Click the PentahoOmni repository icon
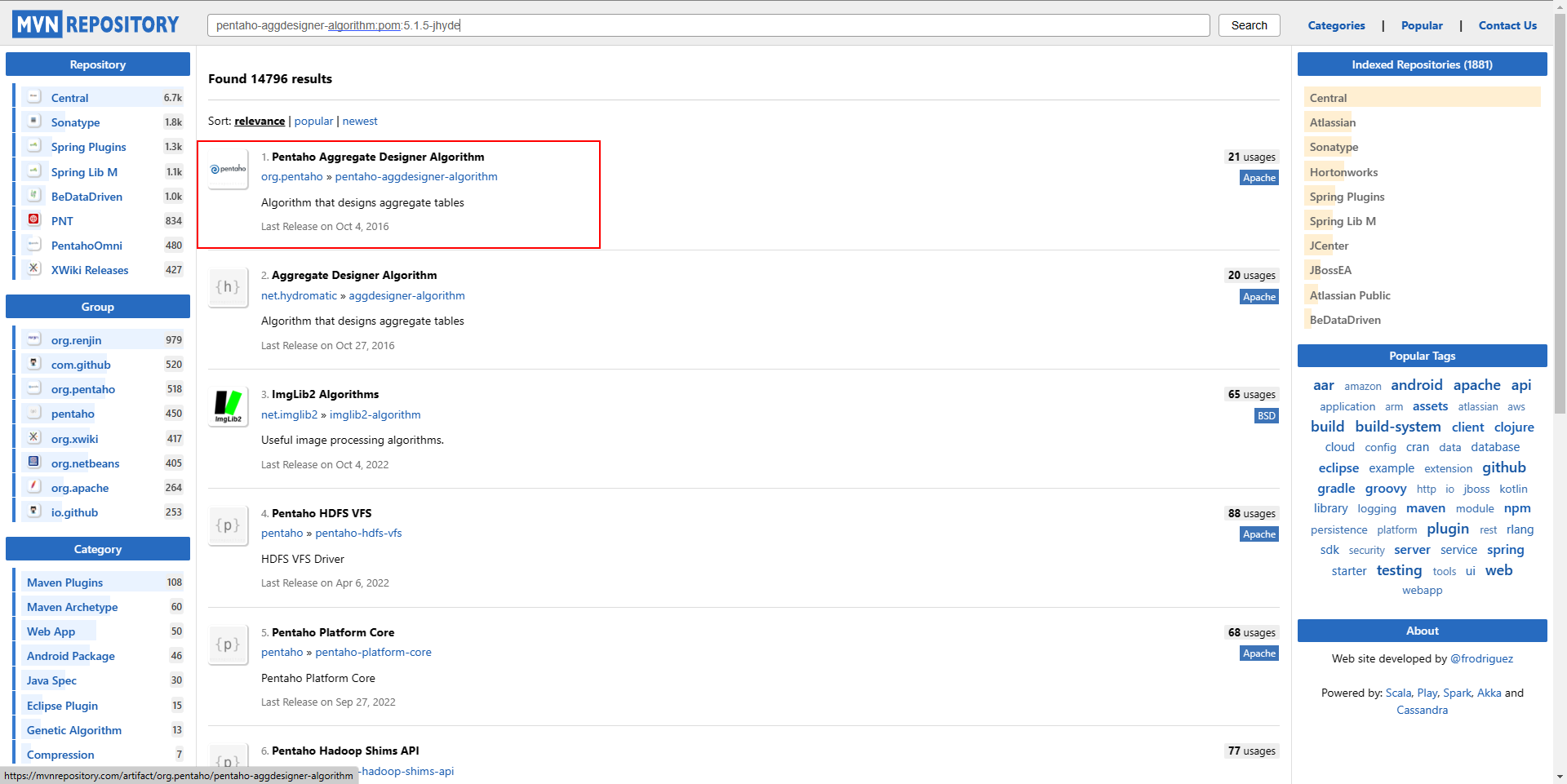Image resolution: width=1567 pixels, height=784 pixels. (x=34, y=244)
